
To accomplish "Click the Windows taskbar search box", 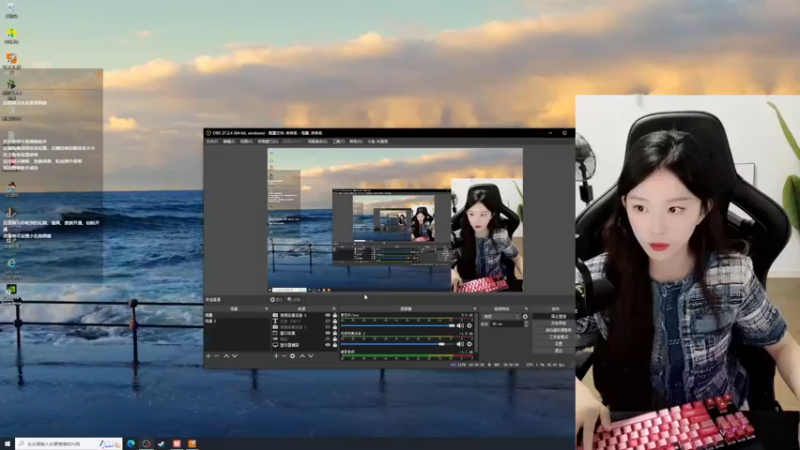I will coord(69,444).
